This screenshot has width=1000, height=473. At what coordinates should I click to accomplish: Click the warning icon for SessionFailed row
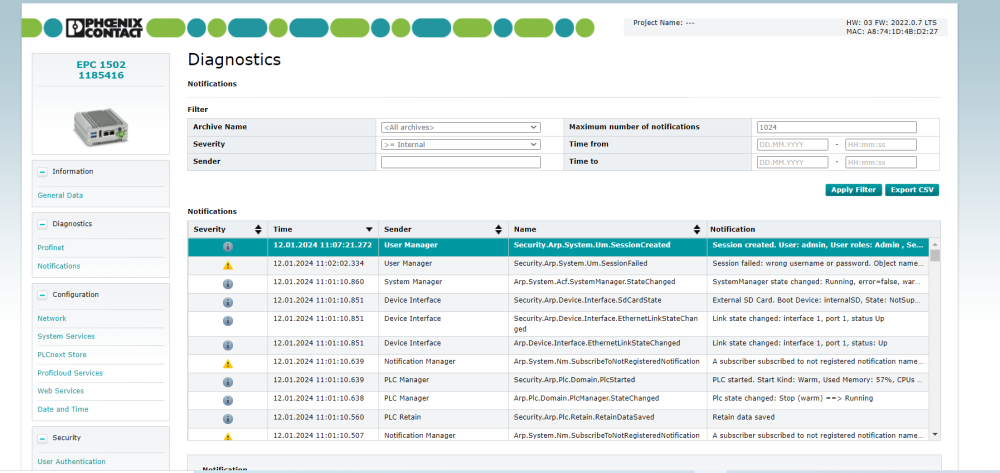[x=228, y=265]
